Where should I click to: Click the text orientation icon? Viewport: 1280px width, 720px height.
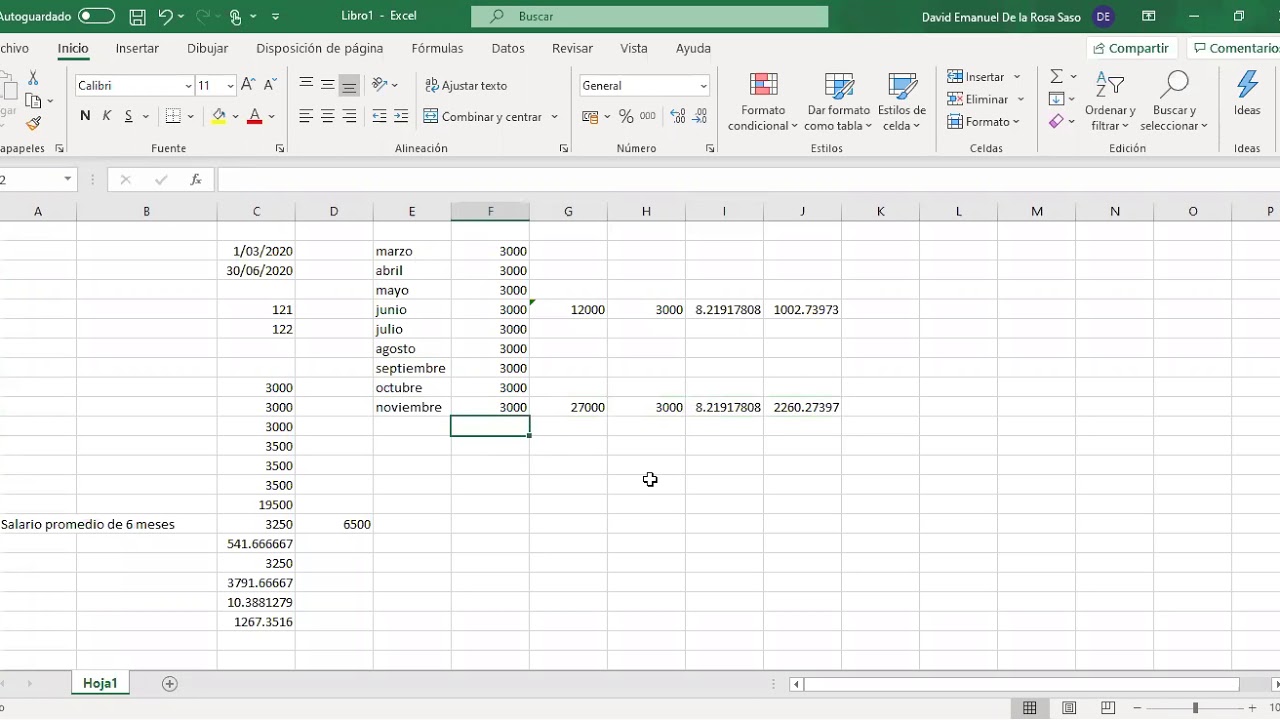pyautogui.click(x=379, y=85)
